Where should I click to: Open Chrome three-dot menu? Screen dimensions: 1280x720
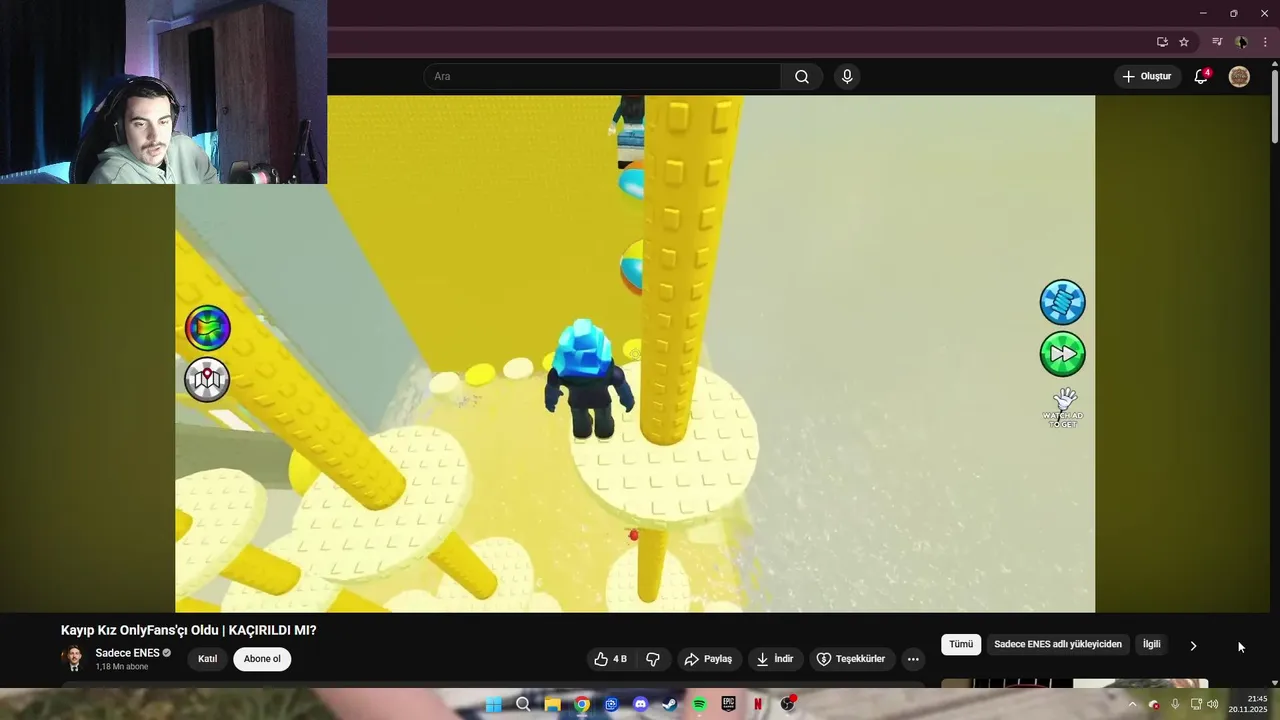click(1265, 42)
